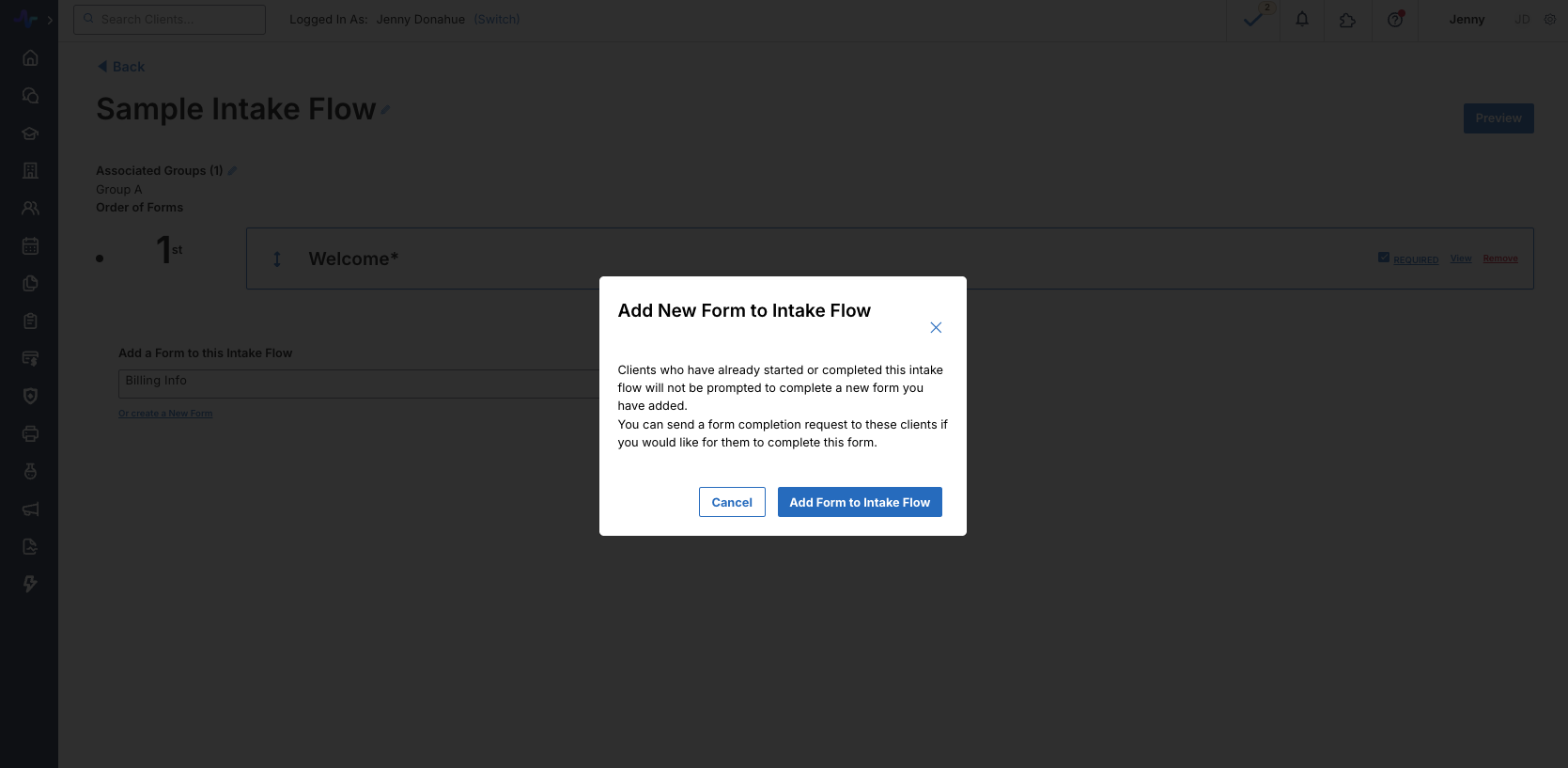Edit the Sample Intake Flow title pencil
This screenshot has height=768, width=1568.
[385, 111]
